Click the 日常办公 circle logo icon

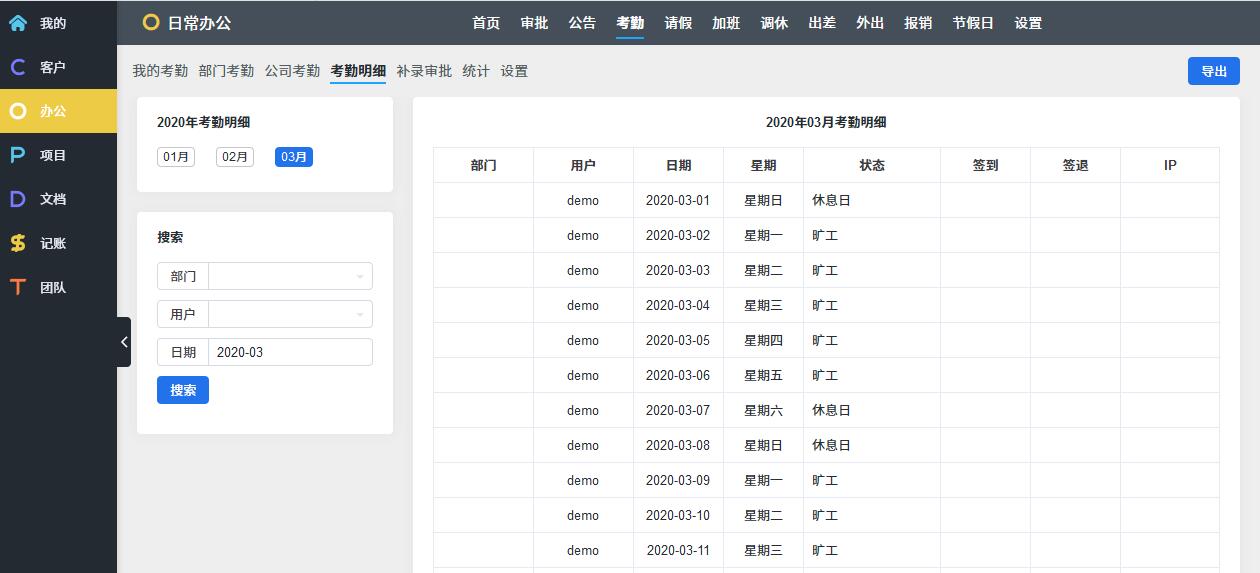151,22
